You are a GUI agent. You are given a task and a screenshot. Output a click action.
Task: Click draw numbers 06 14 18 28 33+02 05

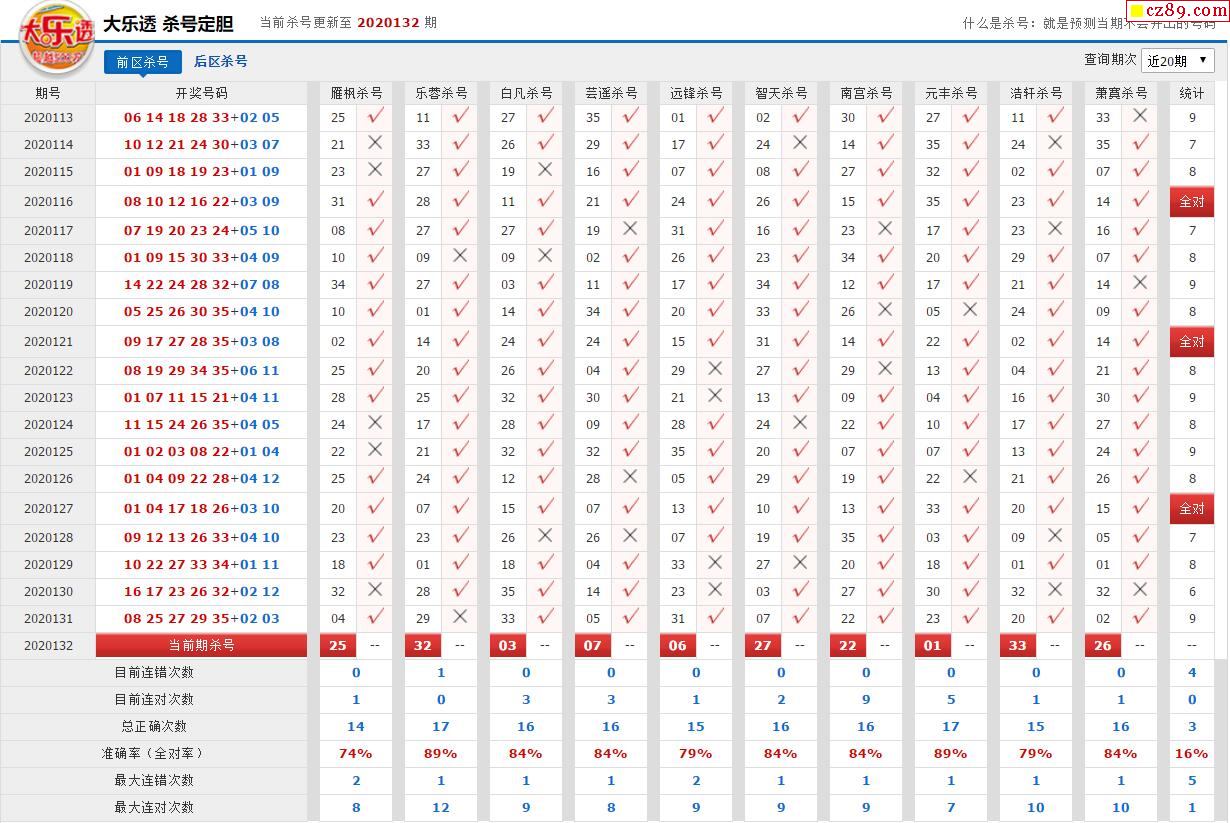[x=202, y=118]
